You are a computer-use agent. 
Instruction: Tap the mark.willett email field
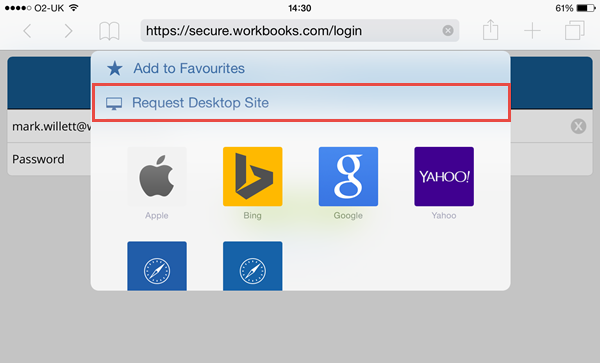coord(49,126)
